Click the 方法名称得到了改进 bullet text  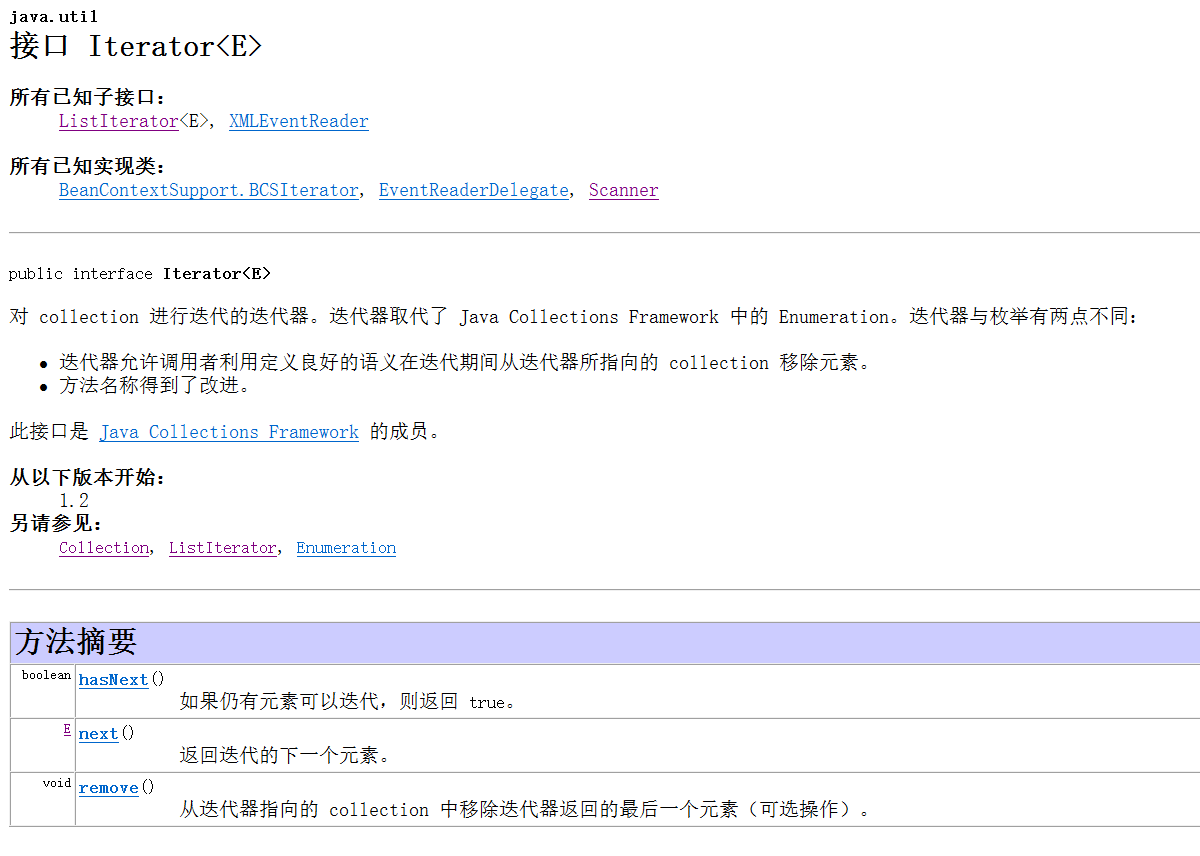pyautogui.click(x=154, y=386)
